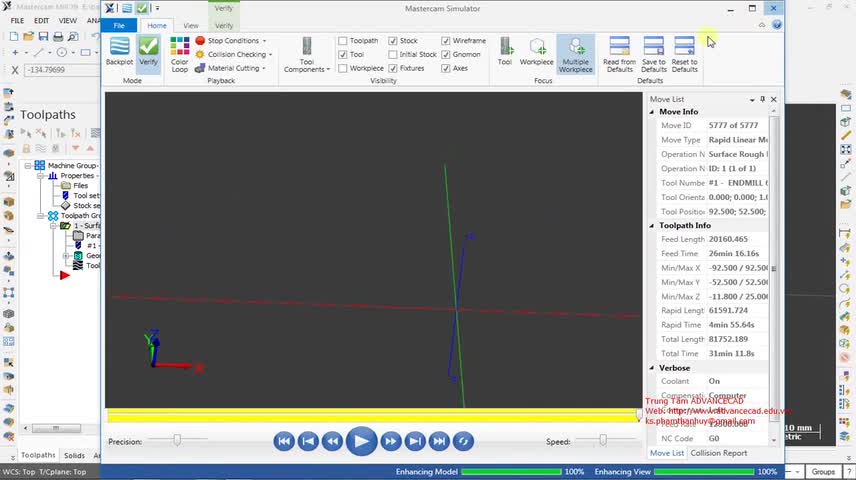Toggle loop playback button
Screen dimensions: 856x480
[463, 441]
